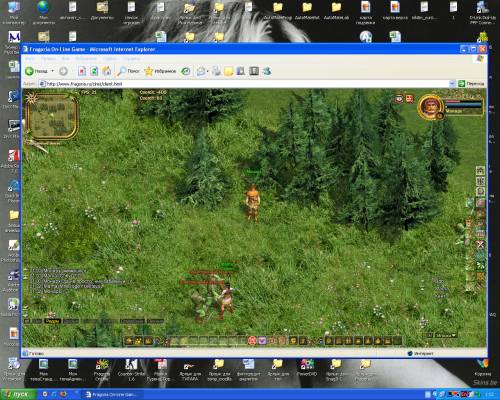Open the Messenger icon in IE toolbar

point(267,71)
